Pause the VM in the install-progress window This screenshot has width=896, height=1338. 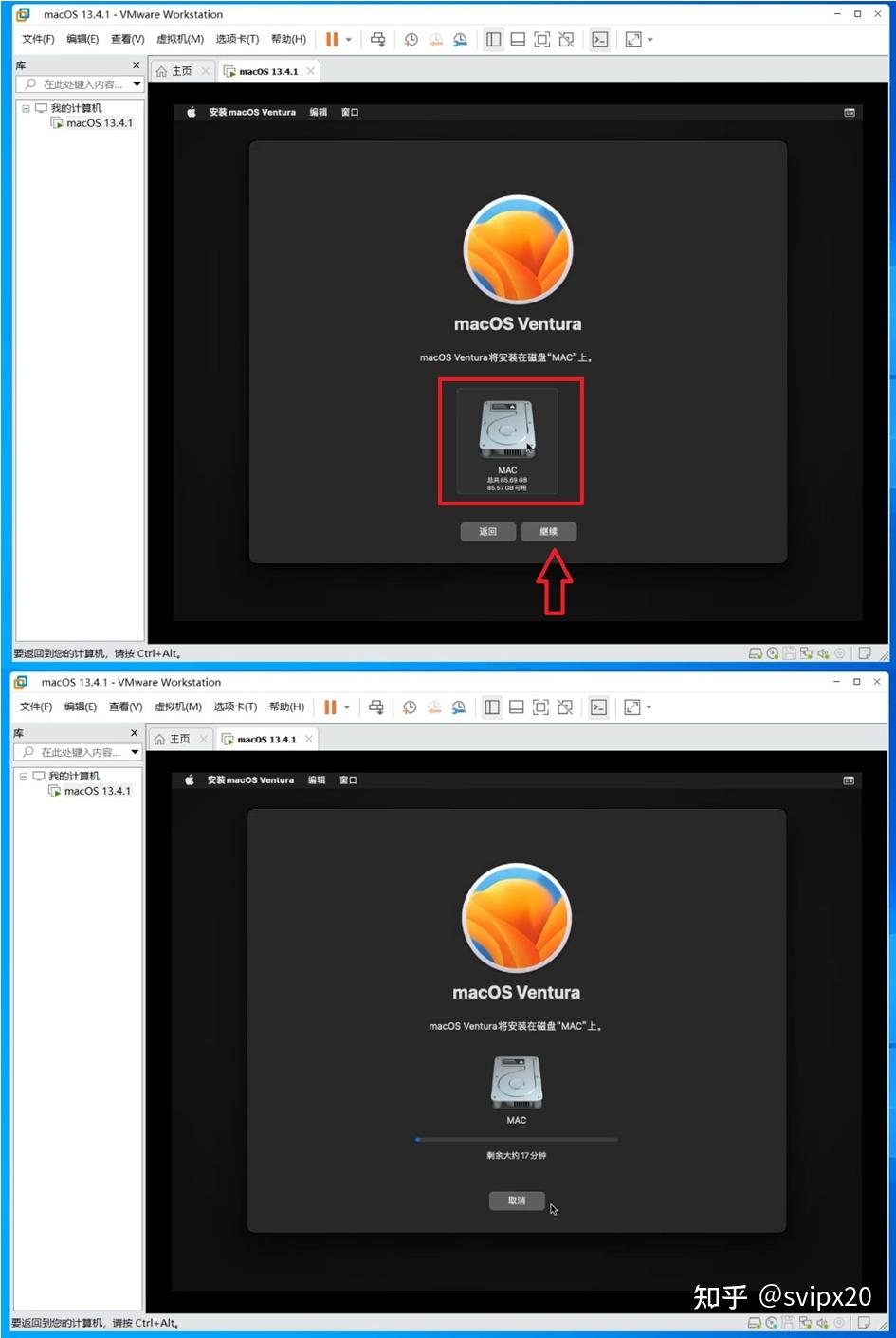point(330,707)
